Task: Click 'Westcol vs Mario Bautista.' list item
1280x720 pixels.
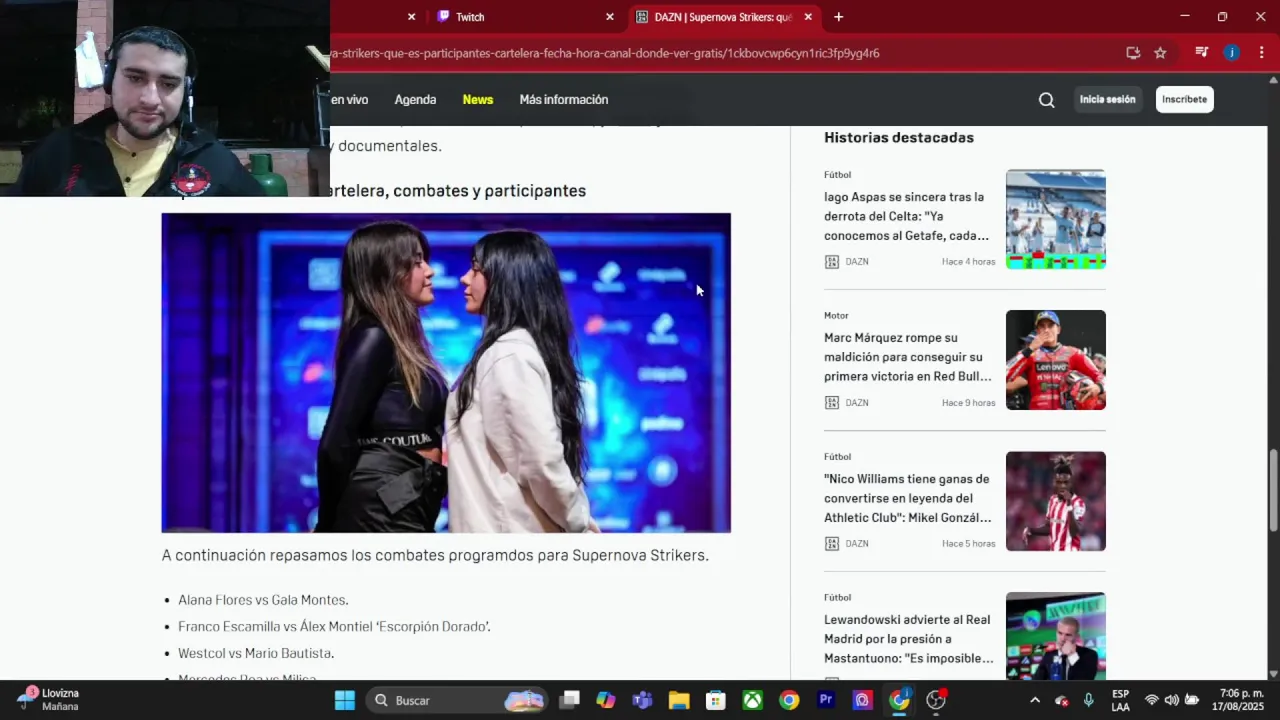Action: coord(256,653)
